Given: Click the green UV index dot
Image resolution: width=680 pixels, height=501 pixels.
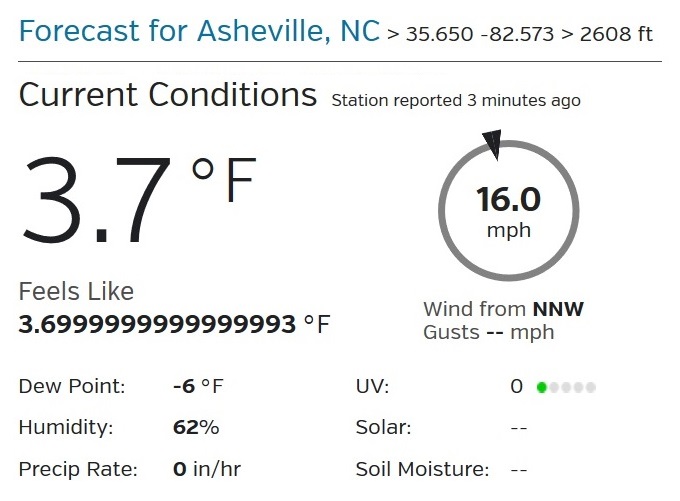Looking at the screenshot, I should click(x=542, y=387).
